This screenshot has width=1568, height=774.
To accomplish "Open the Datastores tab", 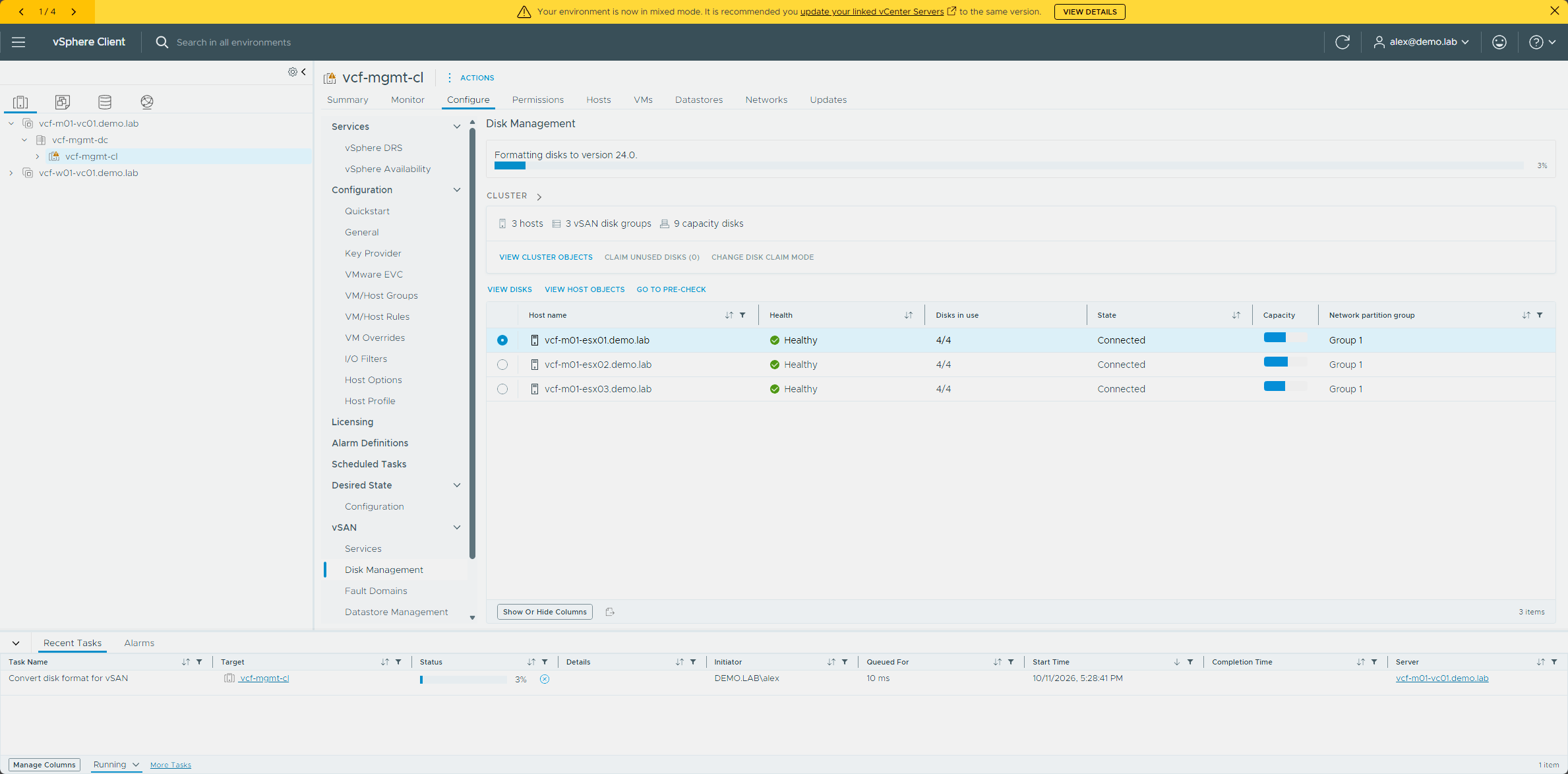I will click(699, 100).
